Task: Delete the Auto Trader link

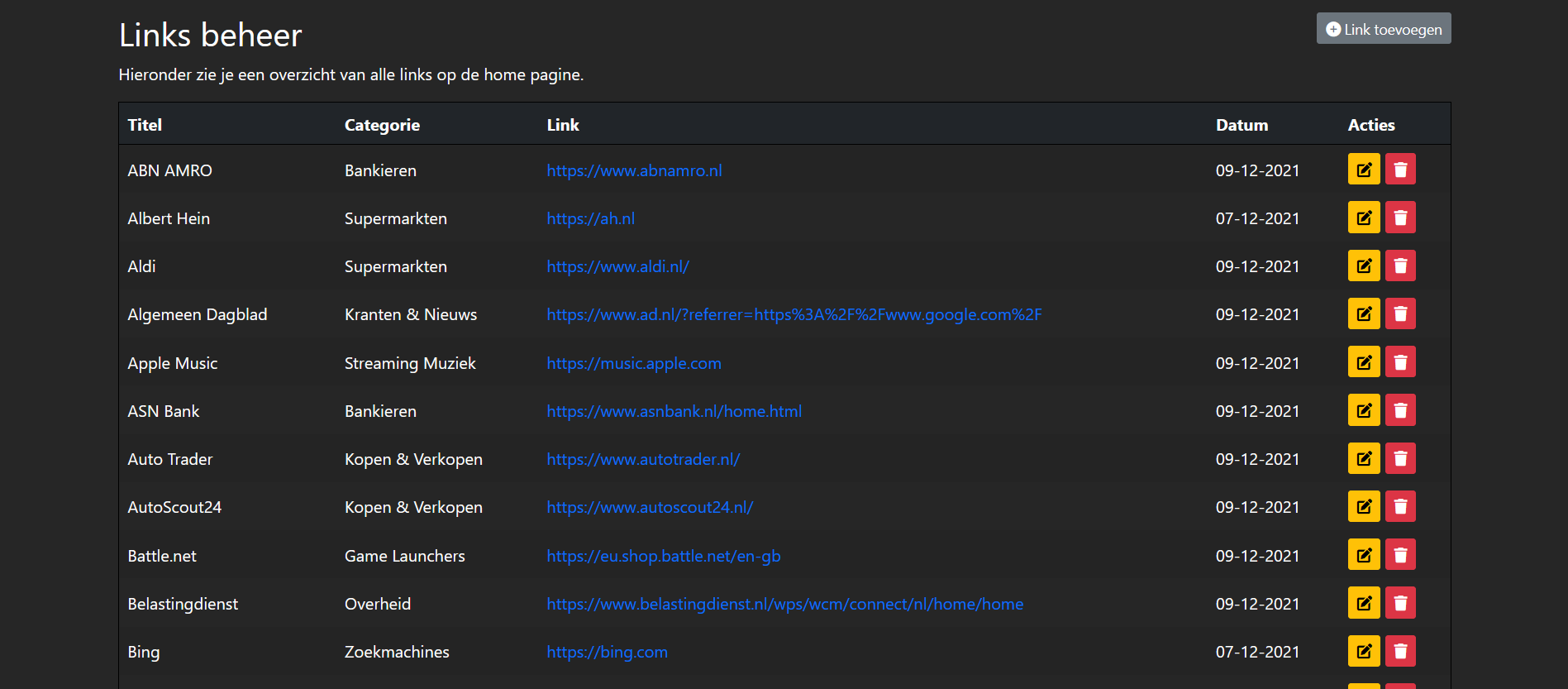Action: pyautogui.click(x=1400, y=458)
